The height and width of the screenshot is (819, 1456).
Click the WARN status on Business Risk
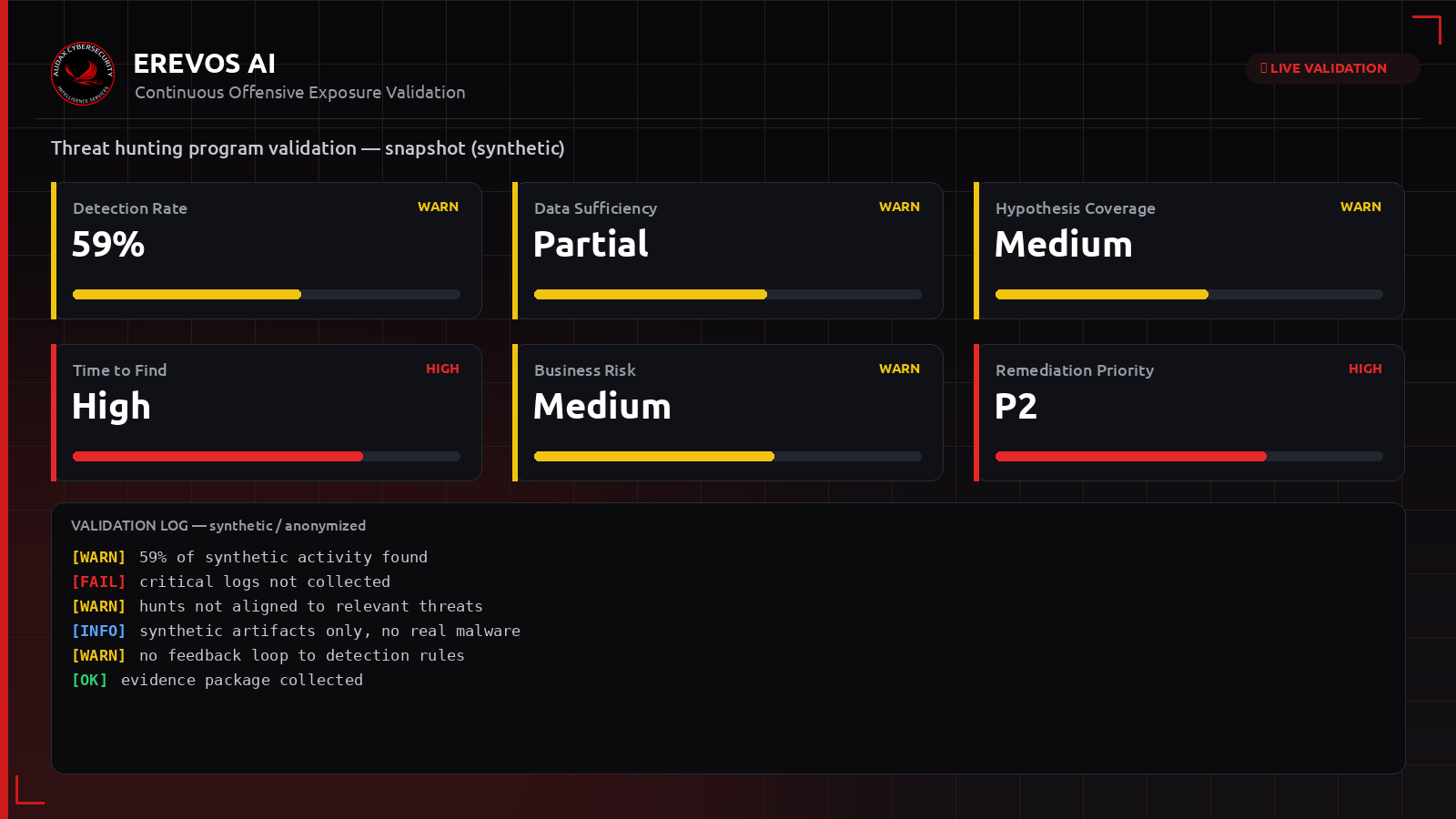tap(899, 369)
